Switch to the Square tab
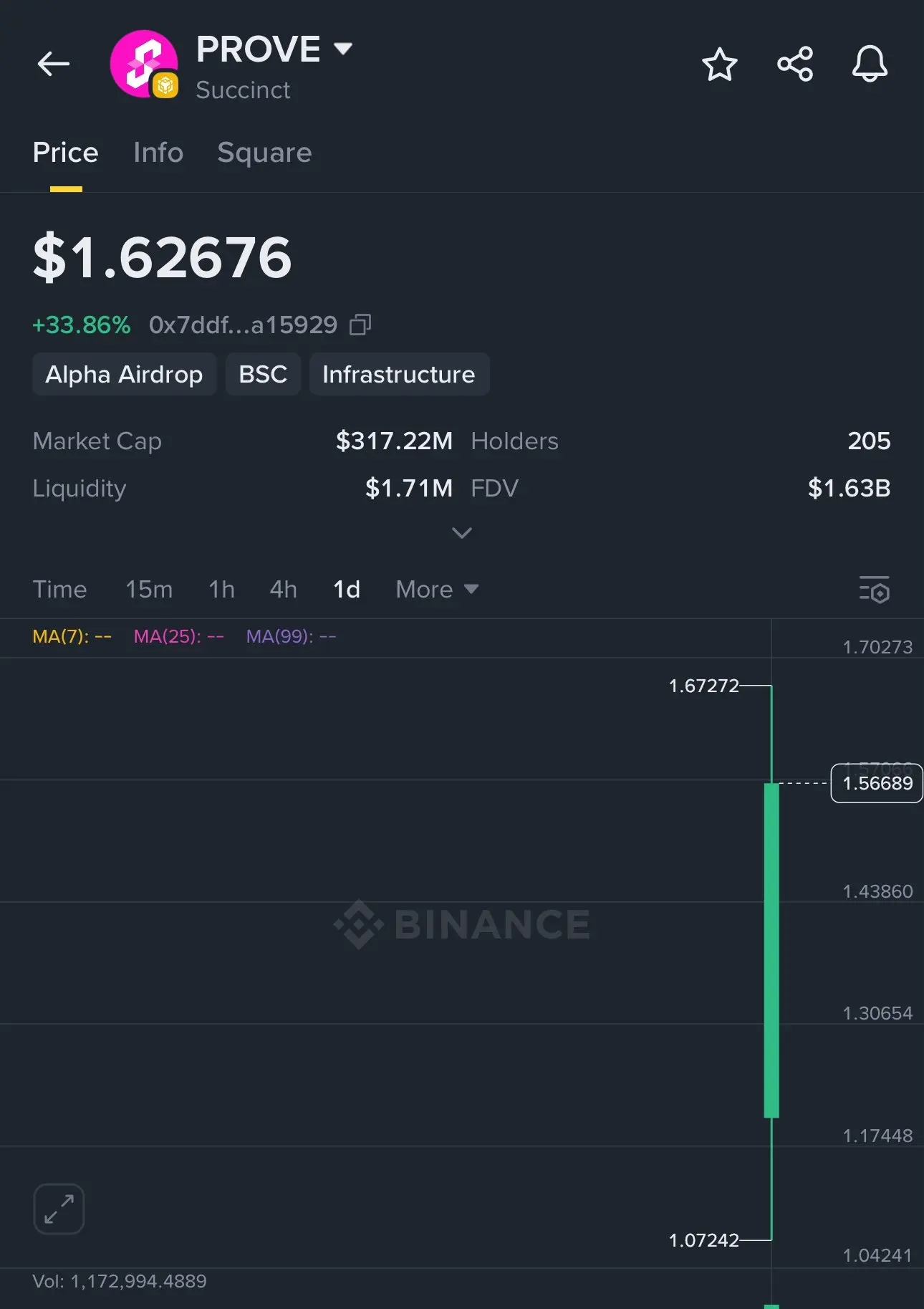924x1309 pixels. click(264, 153)
